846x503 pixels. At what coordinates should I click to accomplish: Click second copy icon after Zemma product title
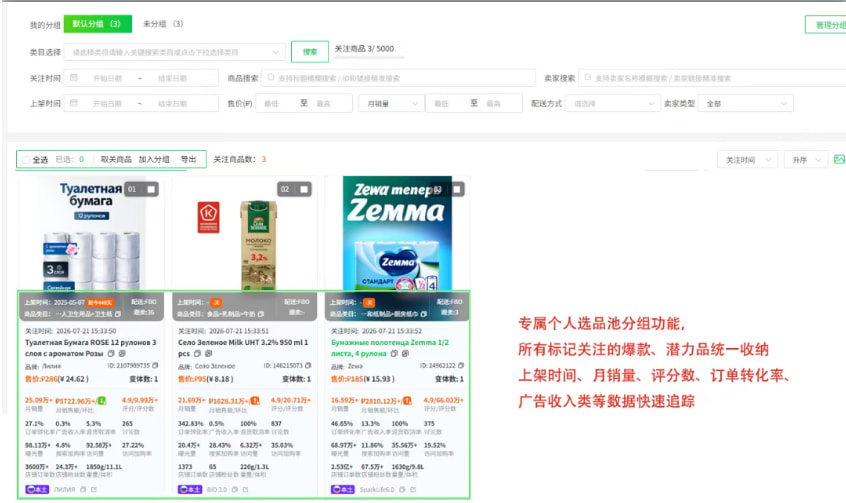point(405,354)
